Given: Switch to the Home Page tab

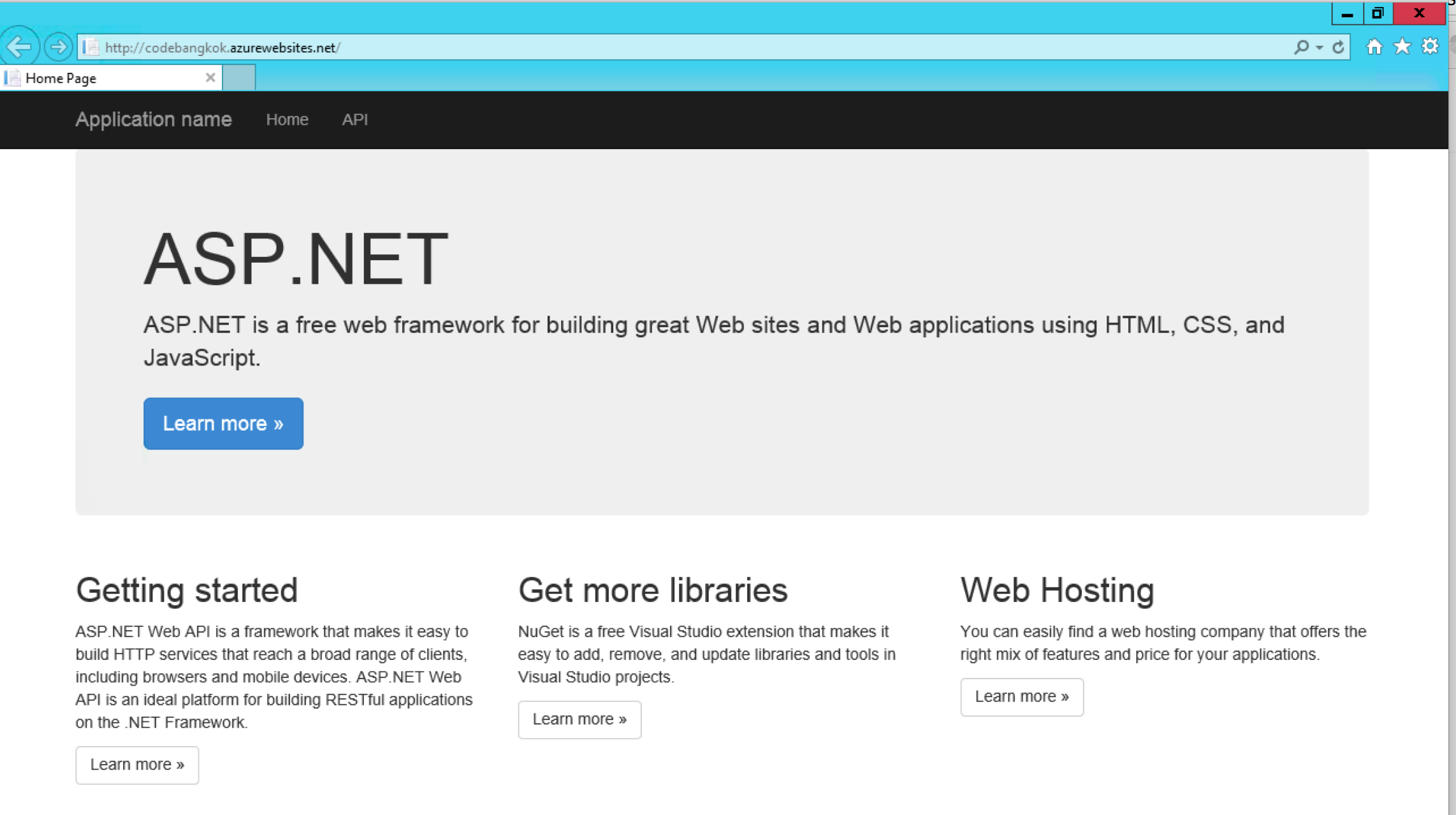Looking at the screenshot, I should [x=102, y=77].
